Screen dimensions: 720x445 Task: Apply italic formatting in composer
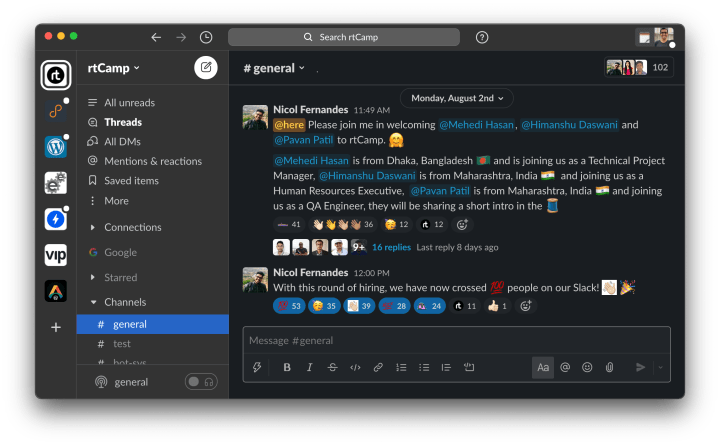click(310, 367)
